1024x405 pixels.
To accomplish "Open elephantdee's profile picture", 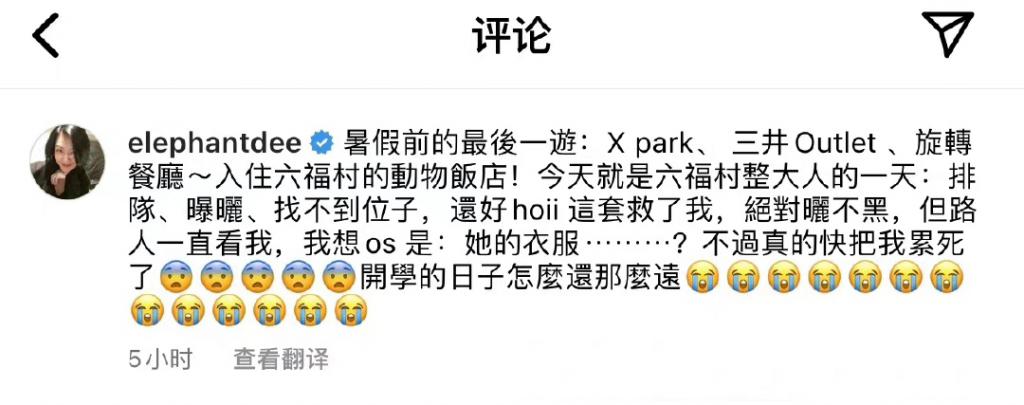I will click(67, 161).
